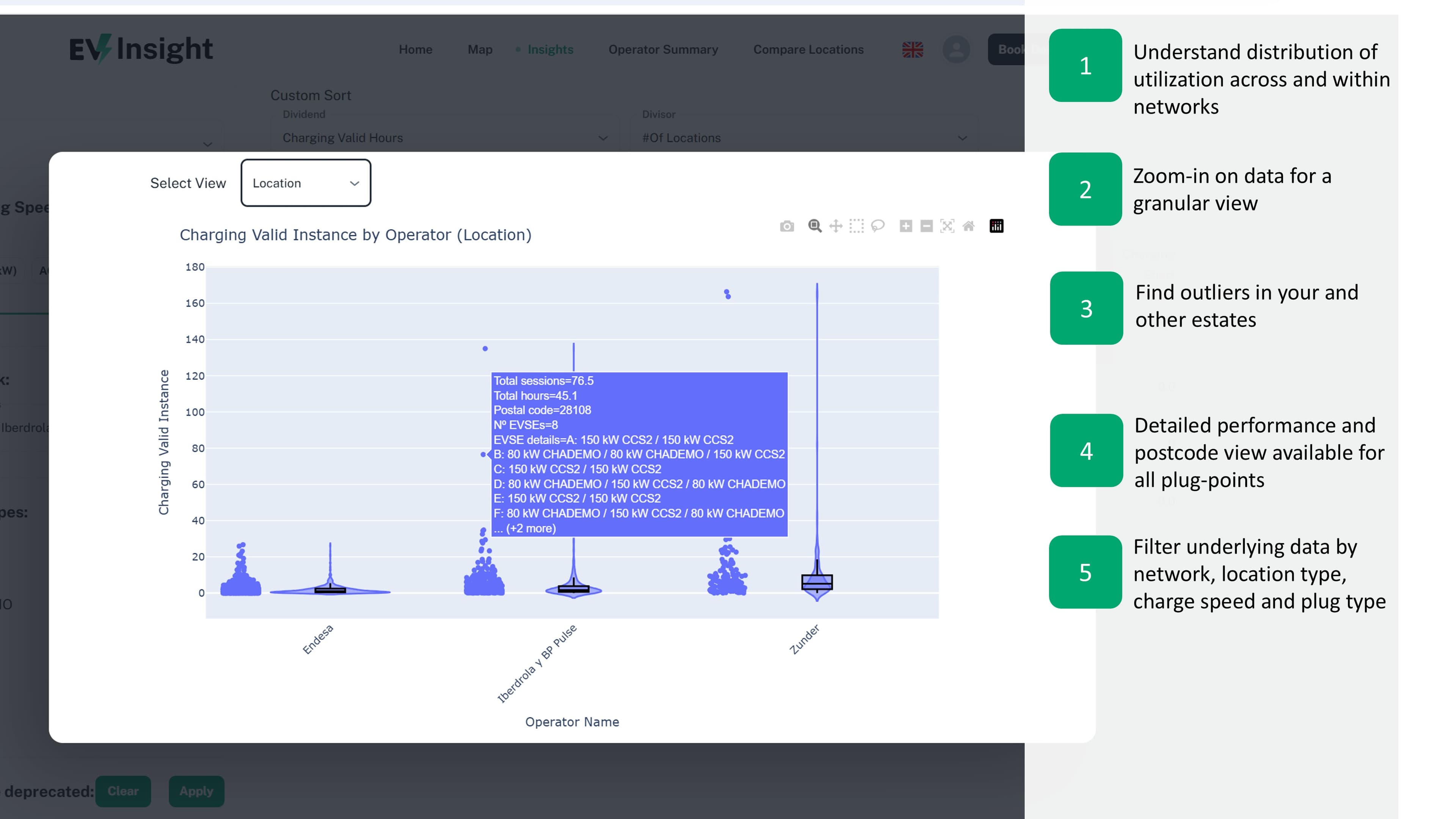The width and height of the screenshot is (1456, 819).
Task: Click the Select View label
Action: (x=188, y=183)
